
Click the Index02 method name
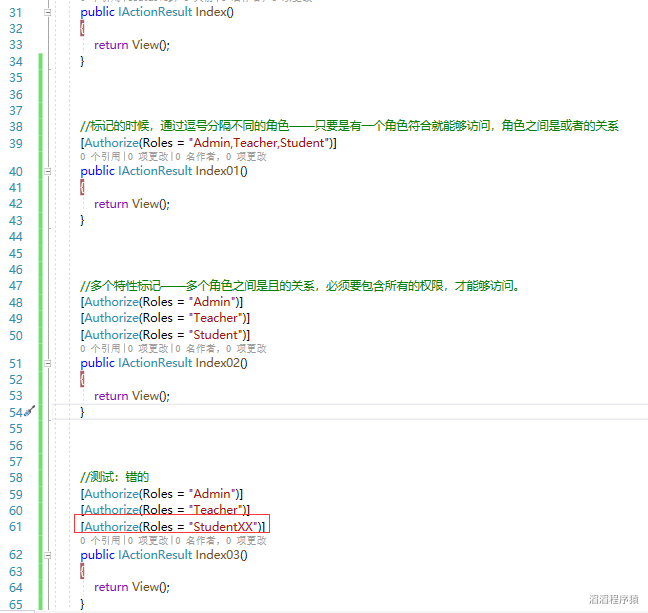[218, 363]
